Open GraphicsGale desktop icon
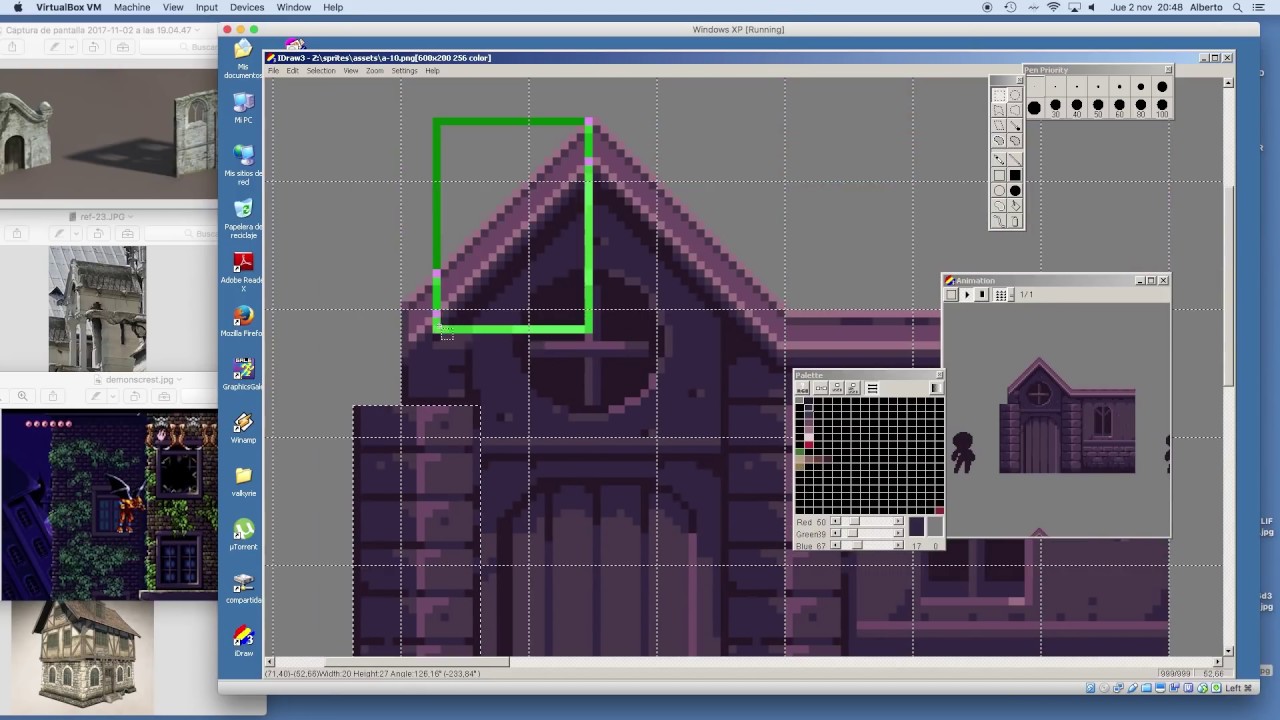The width and height of the screenshot is (1280, 720). (x=242, y=373)
